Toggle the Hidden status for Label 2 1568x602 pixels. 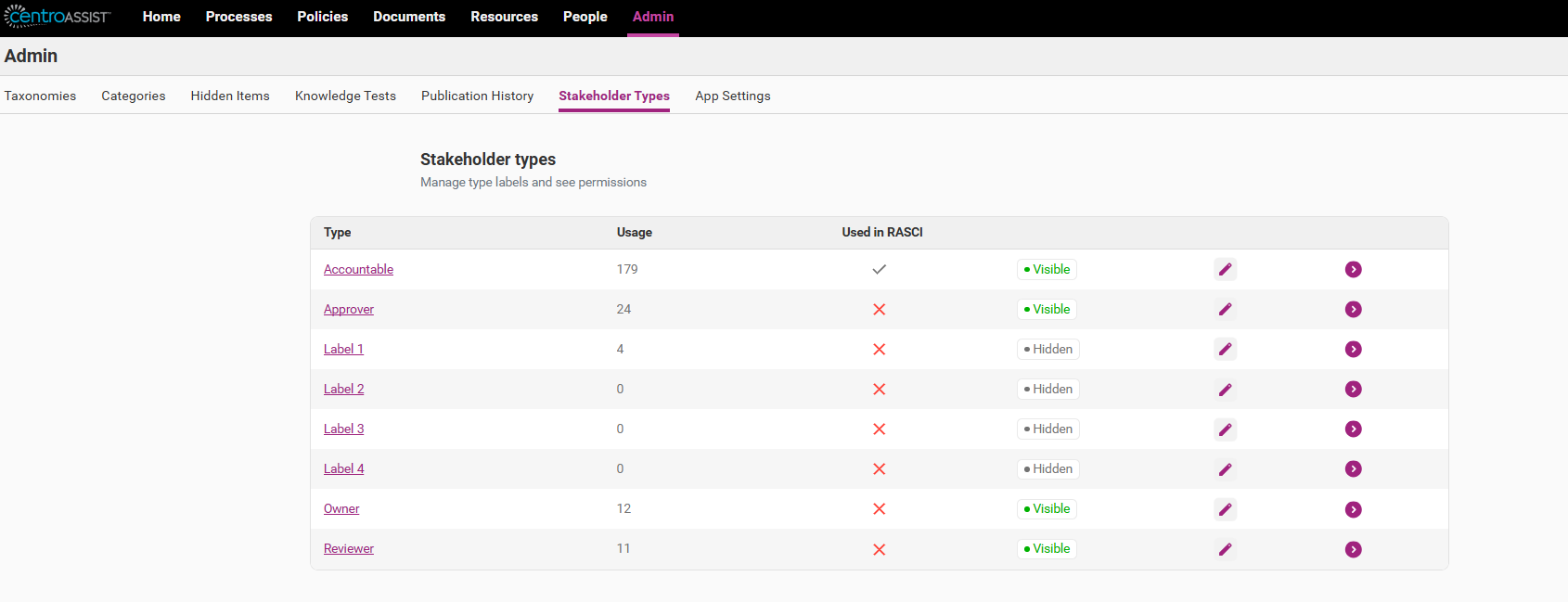[x=1048, y=389]
